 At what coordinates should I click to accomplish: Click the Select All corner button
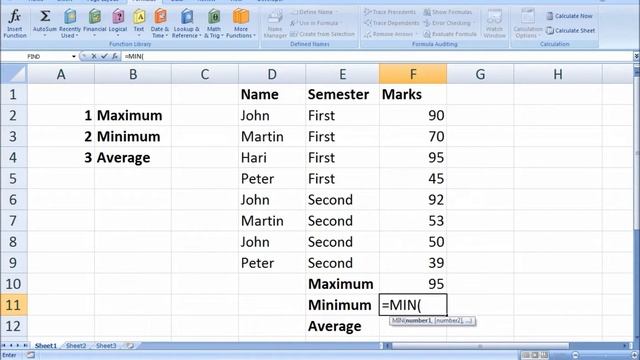point(13,74)
